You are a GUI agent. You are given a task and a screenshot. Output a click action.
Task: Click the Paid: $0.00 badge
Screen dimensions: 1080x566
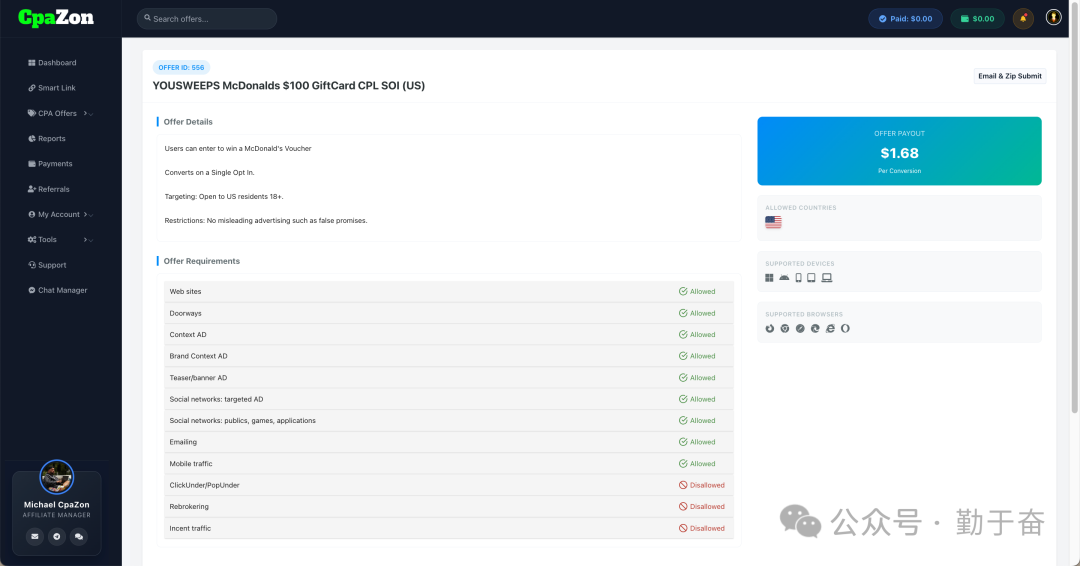pyautogui.click(x=905, y=19)
